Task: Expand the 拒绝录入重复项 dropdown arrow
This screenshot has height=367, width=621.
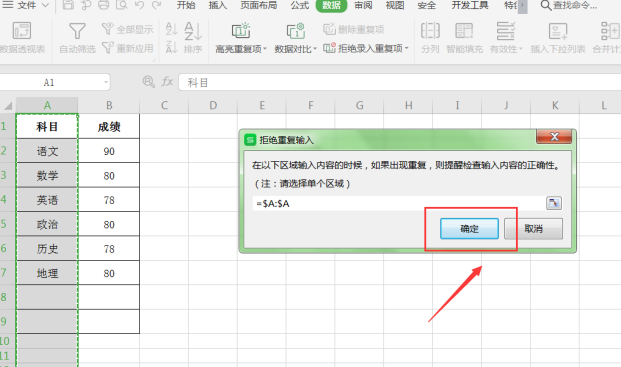Action: tap(407, 48)
